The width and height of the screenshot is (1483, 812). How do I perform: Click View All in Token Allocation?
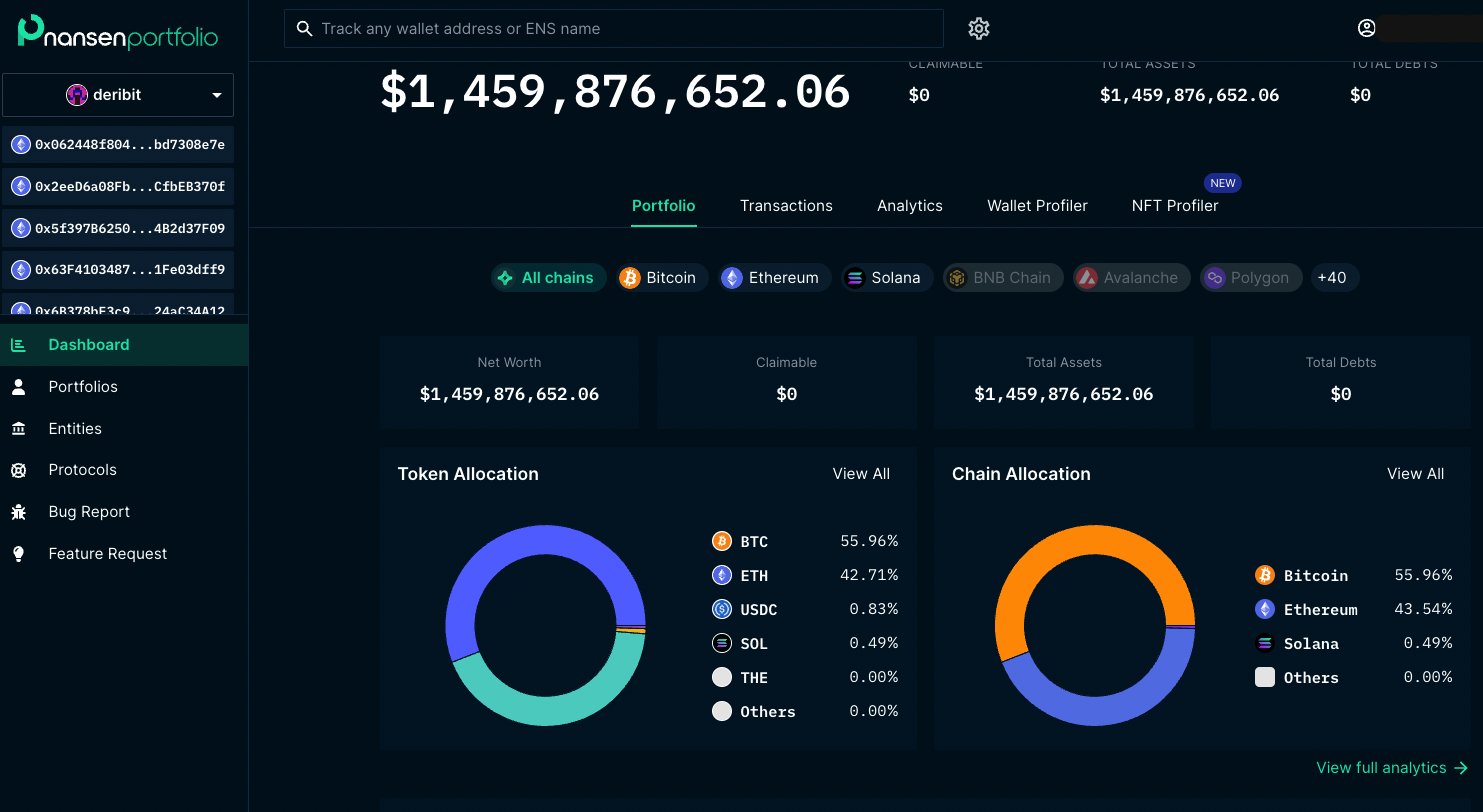click(x=861, y=474)
